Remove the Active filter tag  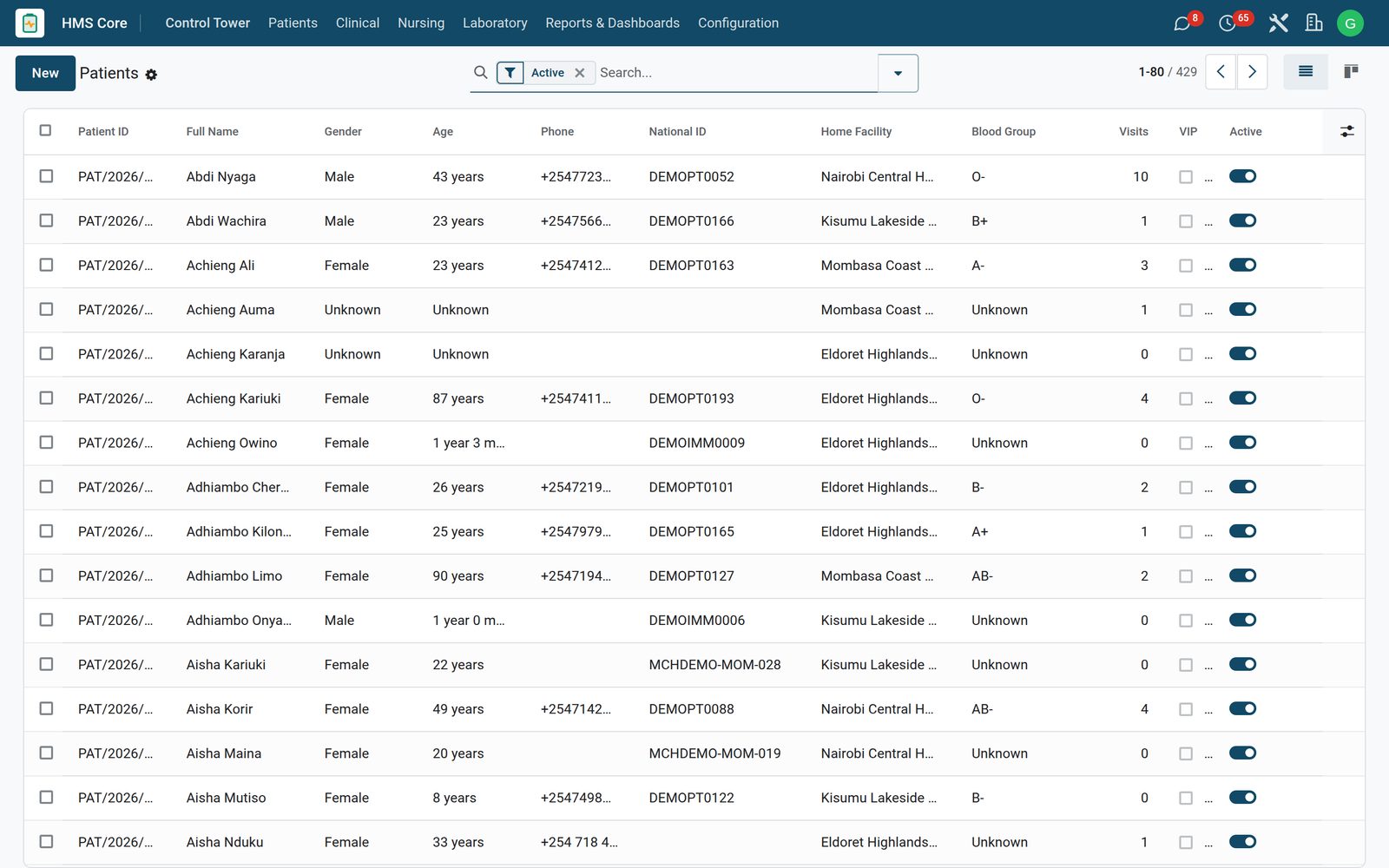(580, 73)
